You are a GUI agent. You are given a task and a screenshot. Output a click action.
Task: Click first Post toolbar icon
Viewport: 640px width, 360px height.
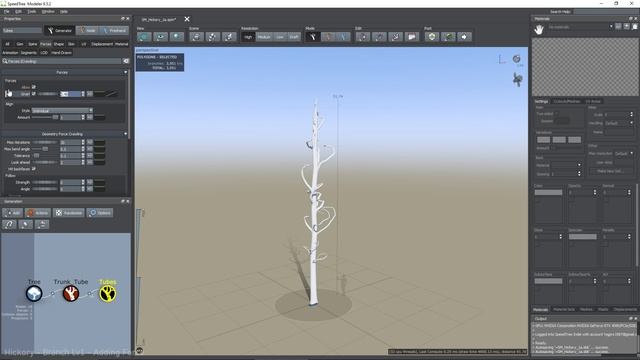coord(432,37)
